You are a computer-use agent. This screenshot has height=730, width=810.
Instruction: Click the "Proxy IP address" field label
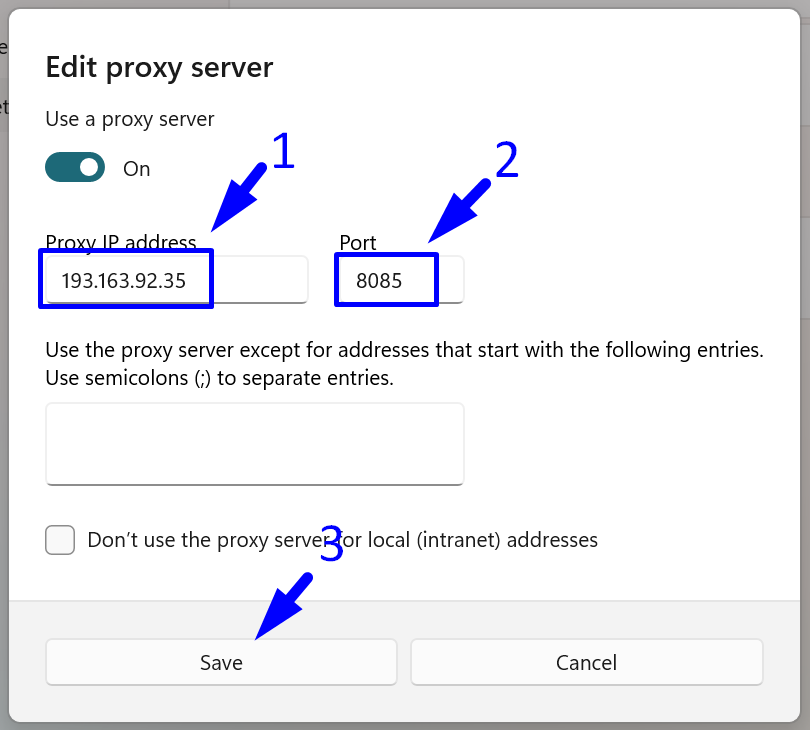(x=120, y=243)
